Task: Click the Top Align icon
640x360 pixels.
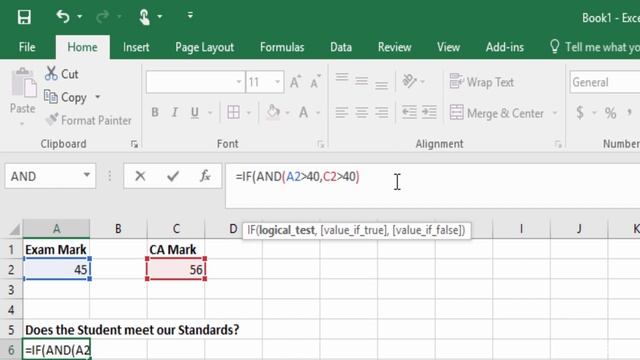Action: pos(342,78)
